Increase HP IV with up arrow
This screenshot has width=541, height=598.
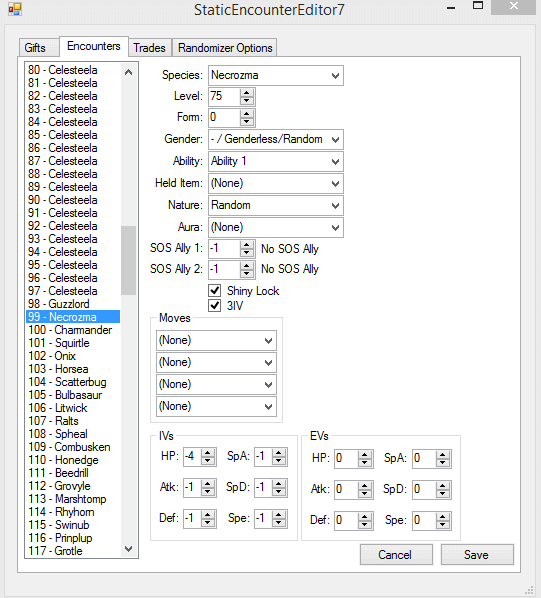(x=208, y=453)
